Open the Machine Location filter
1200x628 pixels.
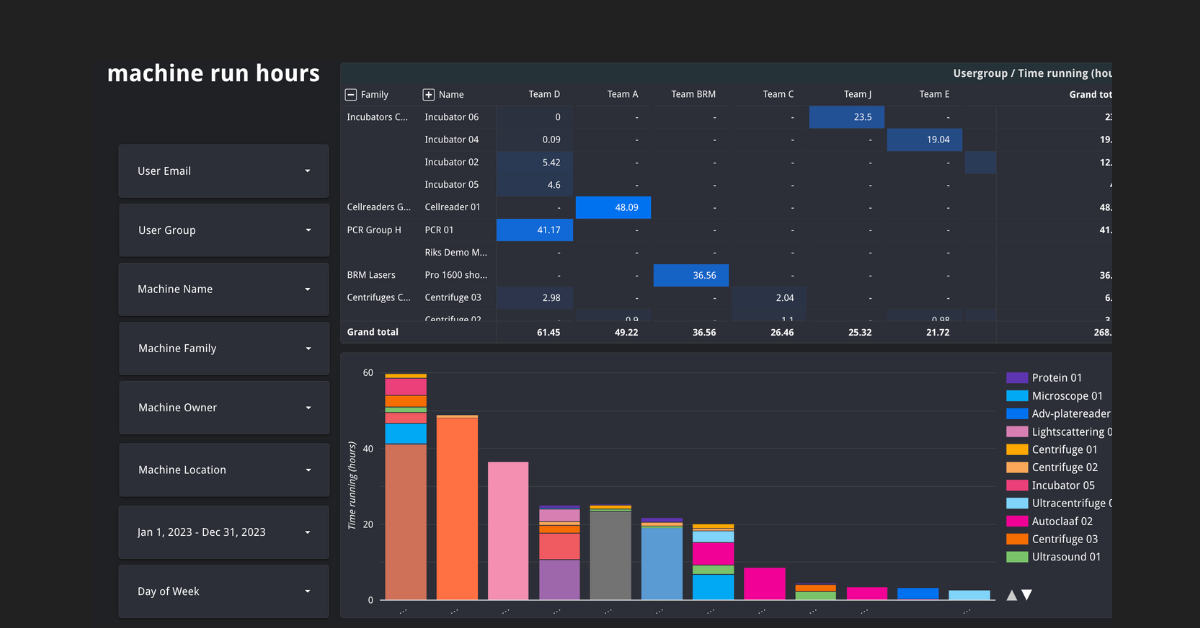(x=224, y=470)
